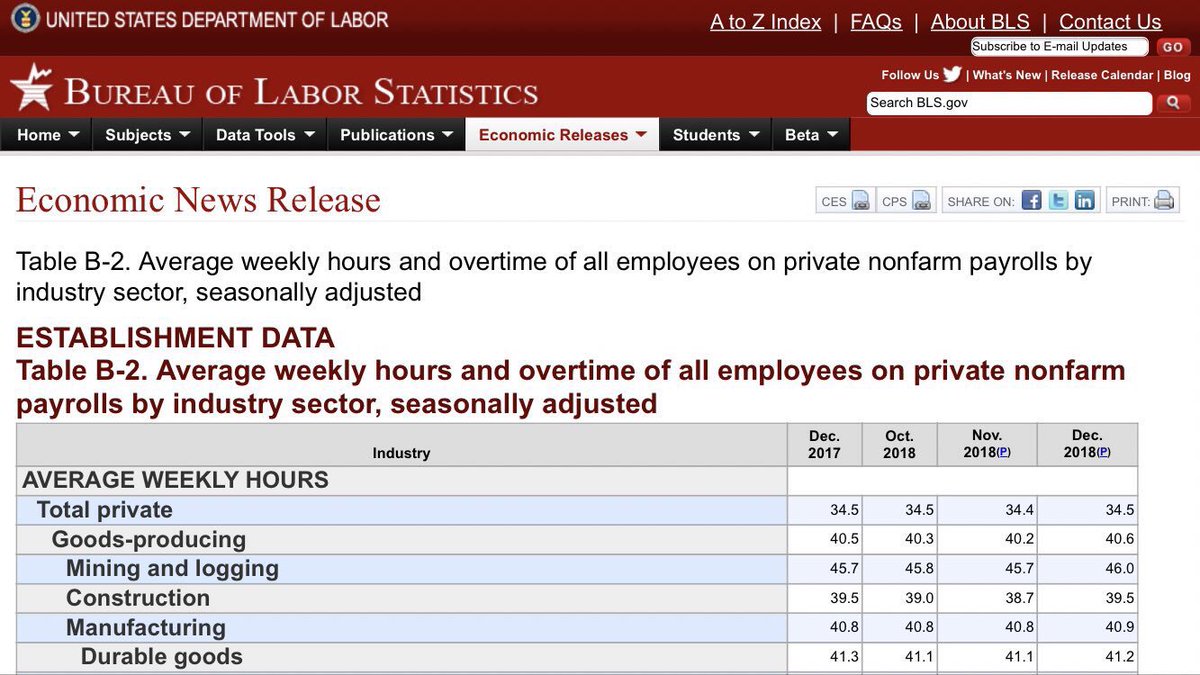Open the BLS Twitter bird icon
Image resolution: width=1200 pixels, height=675 pixels.
click(952, 74)
